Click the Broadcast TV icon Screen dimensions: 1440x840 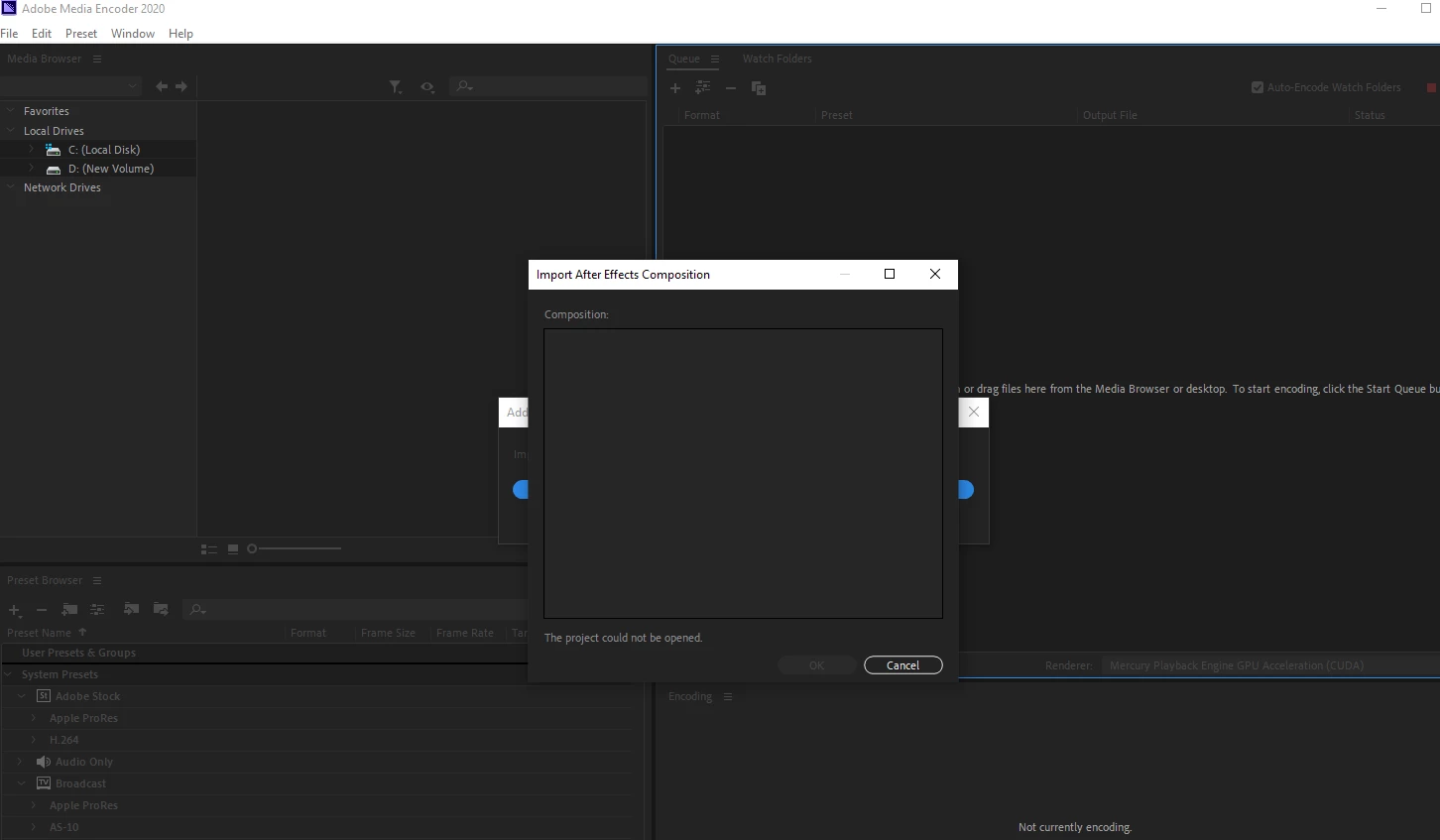click(43, 783)
